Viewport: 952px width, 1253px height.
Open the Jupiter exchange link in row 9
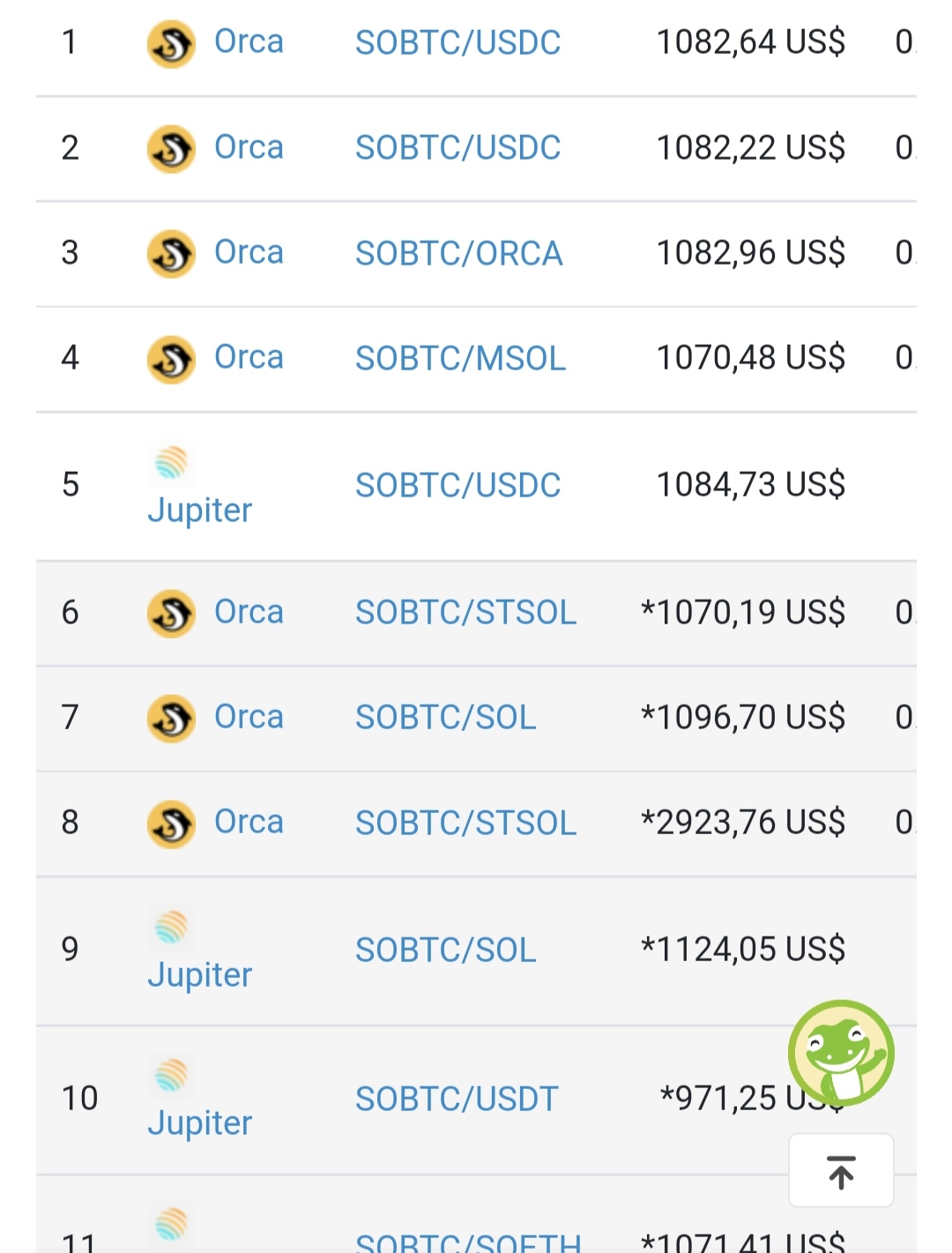(199, 975)
